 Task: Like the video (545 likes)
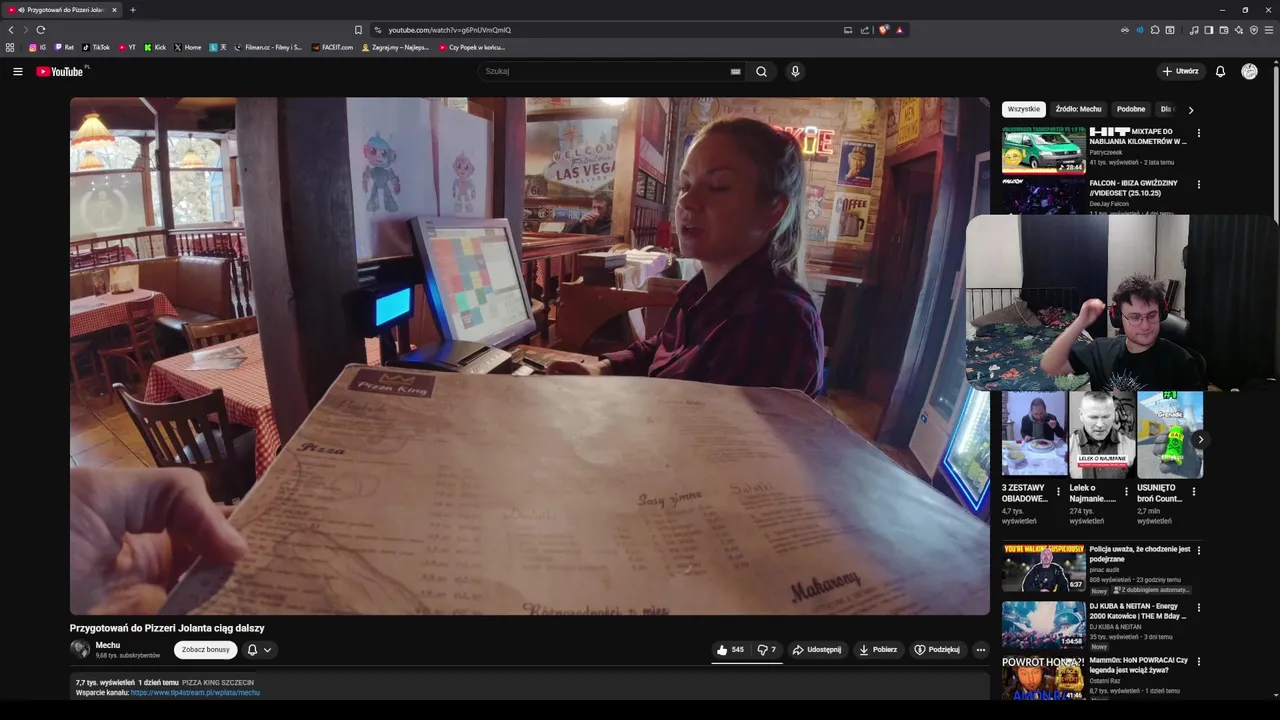[x=730, y=650]
